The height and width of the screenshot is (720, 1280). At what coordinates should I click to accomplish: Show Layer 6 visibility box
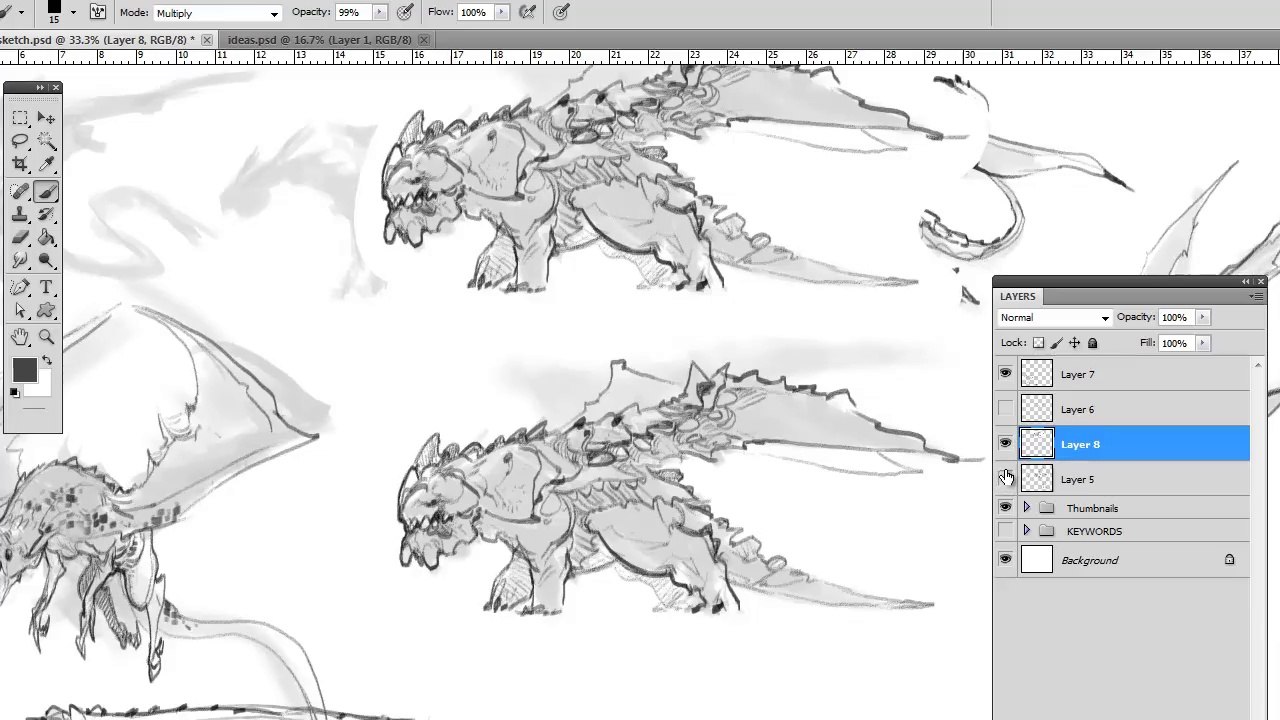click(1005, 409)
